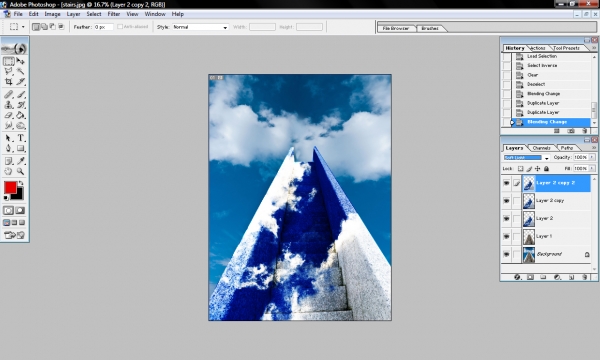The height and width of the screenshot is (360, 600).
Task: Choose the Paint Bucket tool
Action: (20, 115)
